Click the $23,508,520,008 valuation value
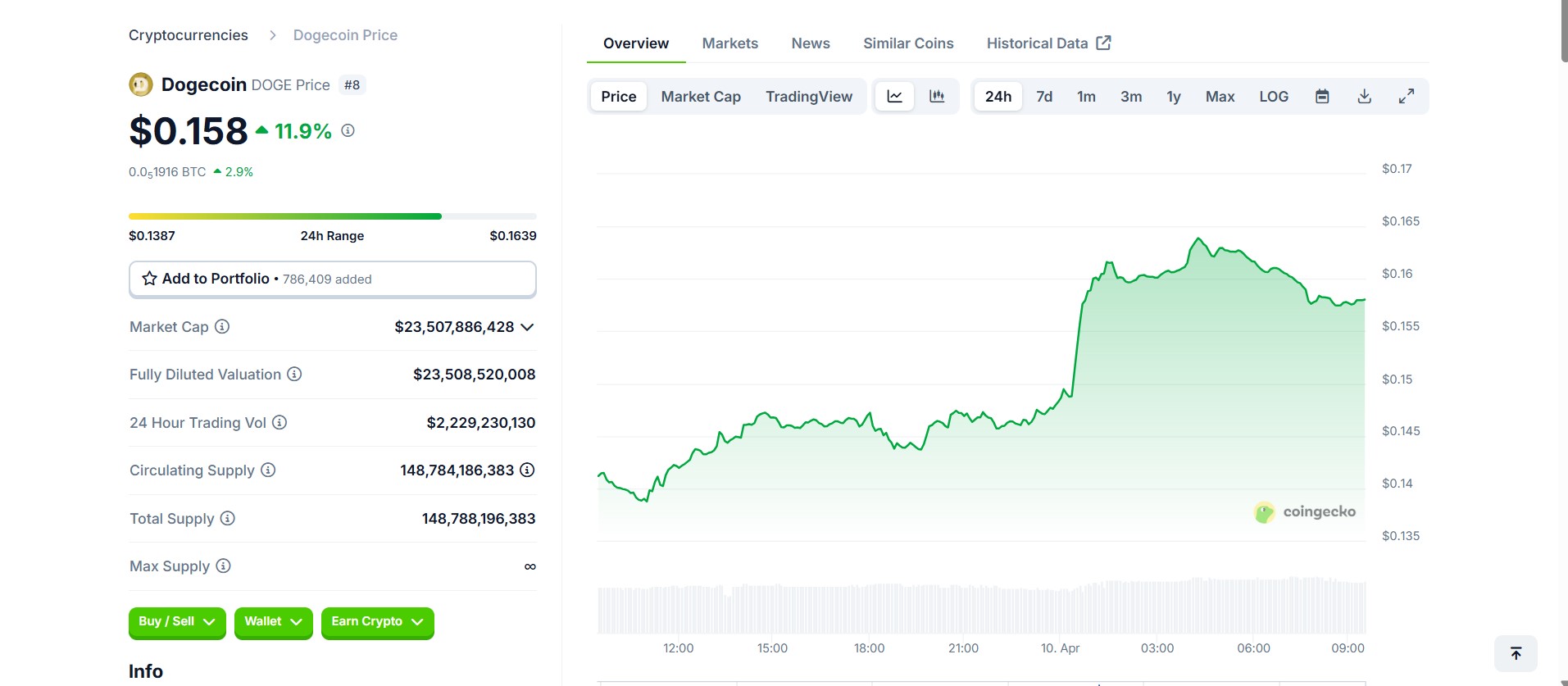 tap(474, 375)
